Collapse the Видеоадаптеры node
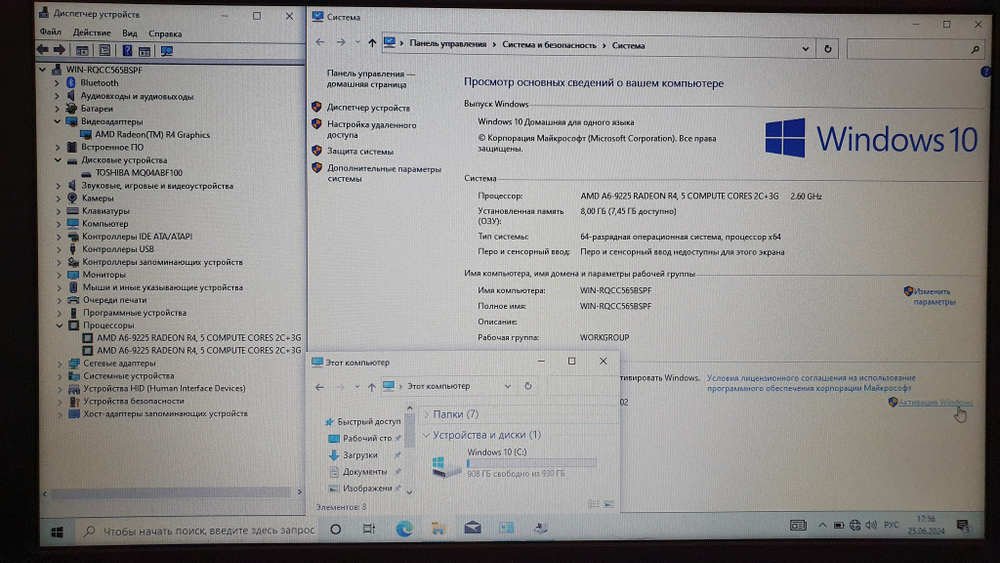Screen dimensions: 1000x563 [x=57, y=121]
